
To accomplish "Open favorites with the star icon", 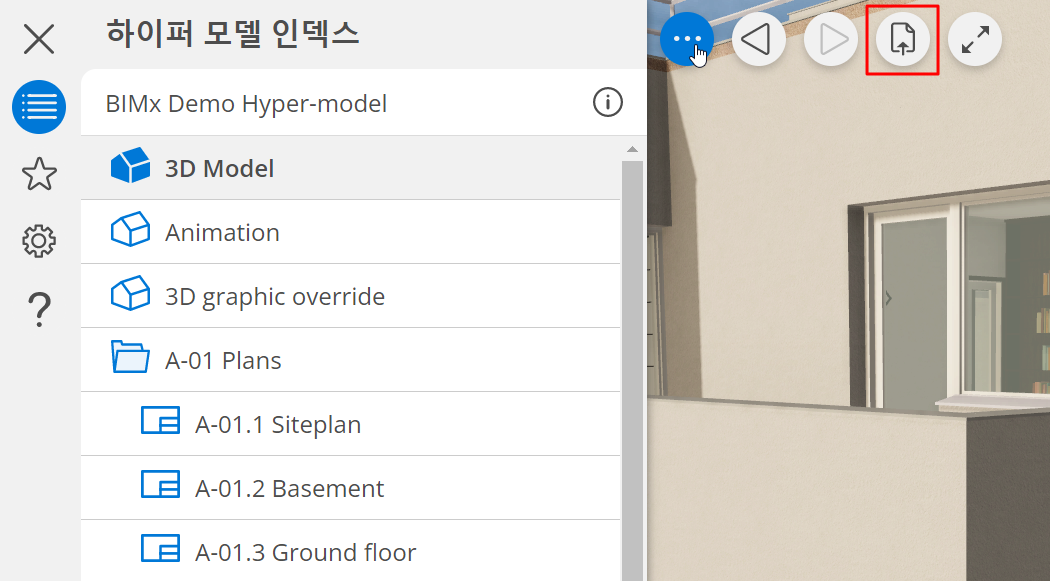I will coord(39,174).
